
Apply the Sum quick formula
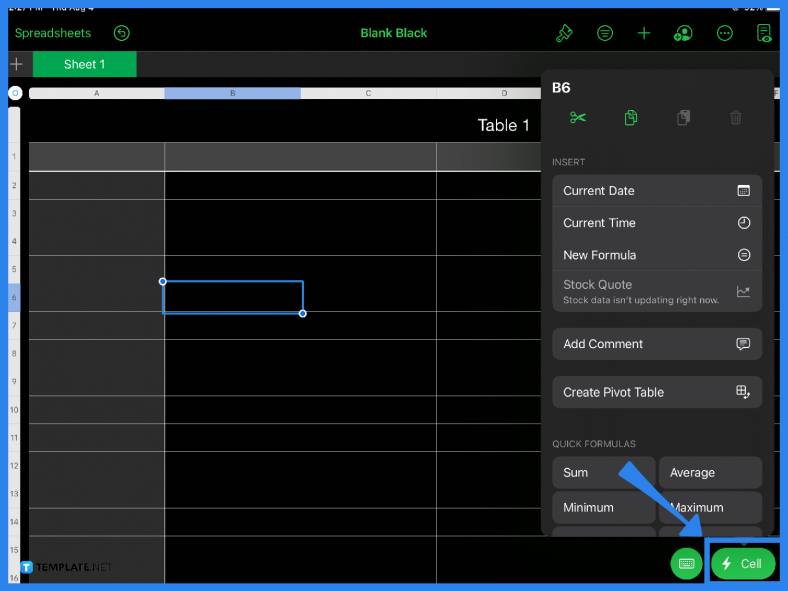[x=603, y=473]
